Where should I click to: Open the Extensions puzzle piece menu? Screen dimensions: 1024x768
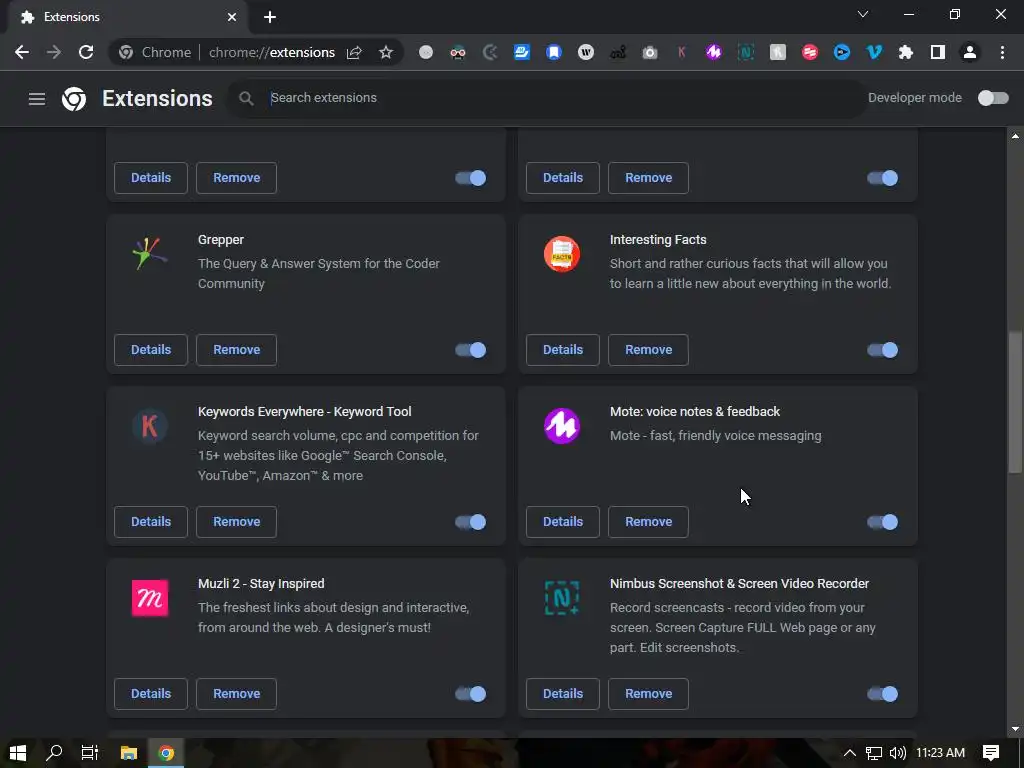906,52
